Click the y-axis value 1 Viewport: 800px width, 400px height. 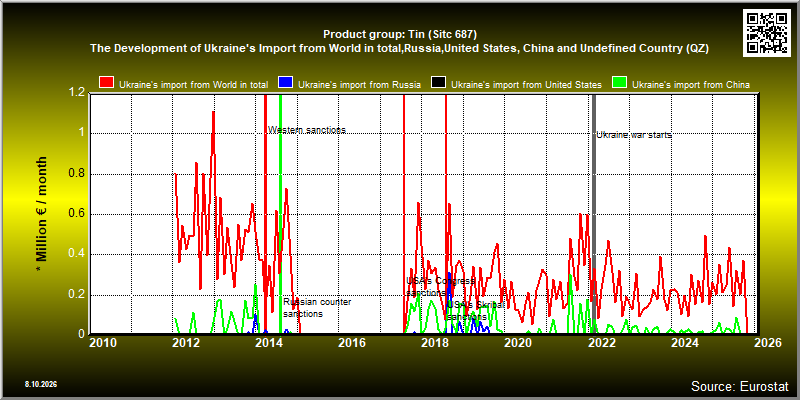[x=81, y=134]
